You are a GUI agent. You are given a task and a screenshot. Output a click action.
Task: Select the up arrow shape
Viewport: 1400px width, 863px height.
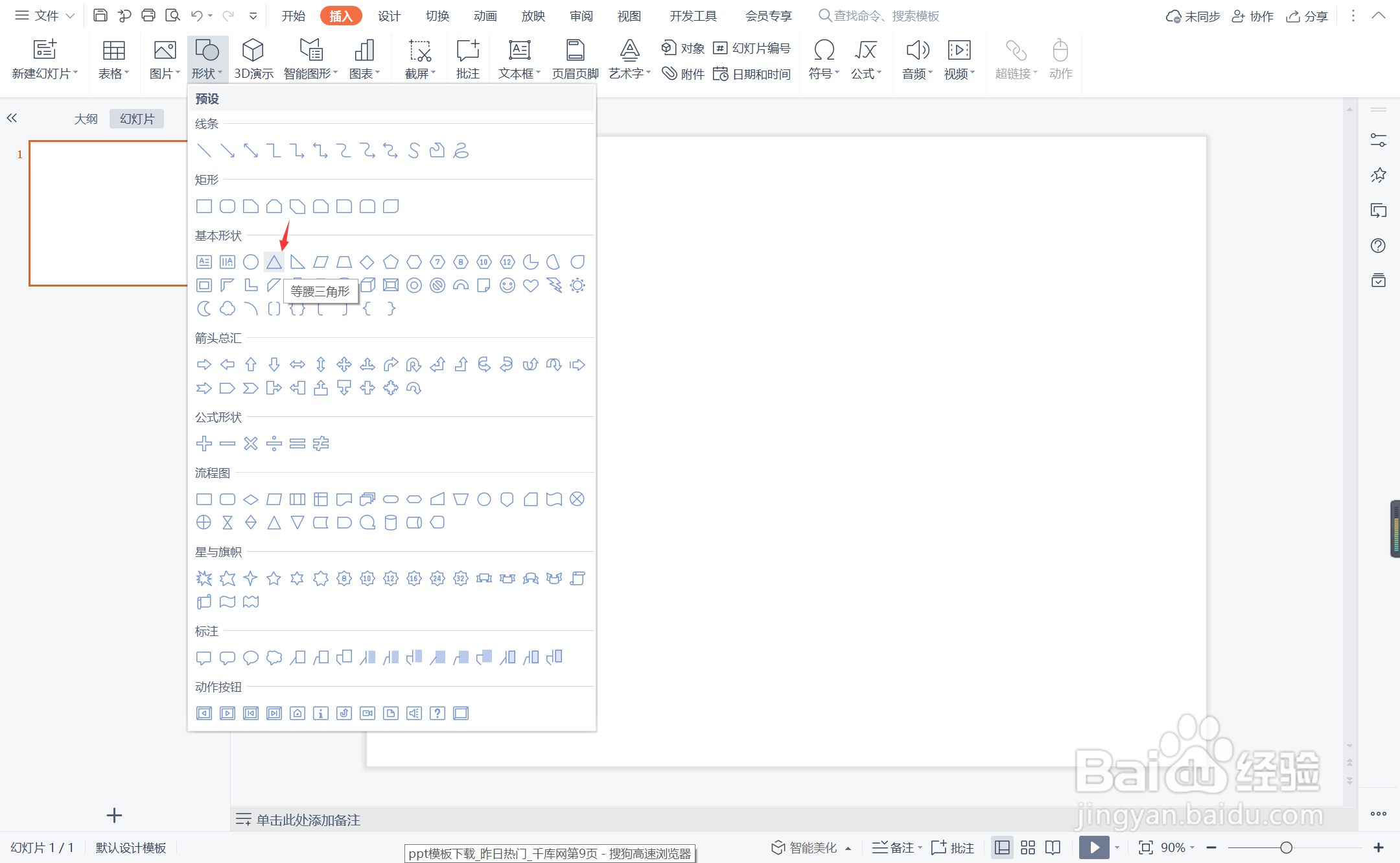pyautogui.click(x=251, y=364)
